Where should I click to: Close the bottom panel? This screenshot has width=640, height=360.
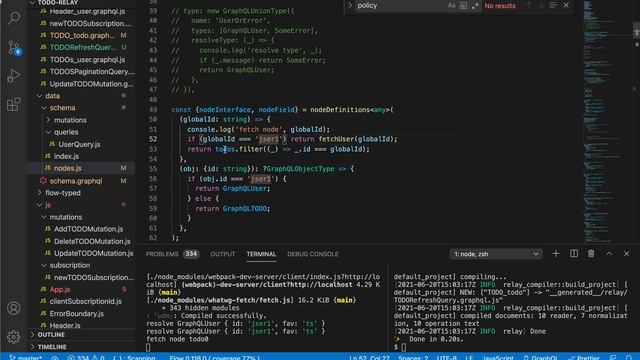tap(627, 254)
